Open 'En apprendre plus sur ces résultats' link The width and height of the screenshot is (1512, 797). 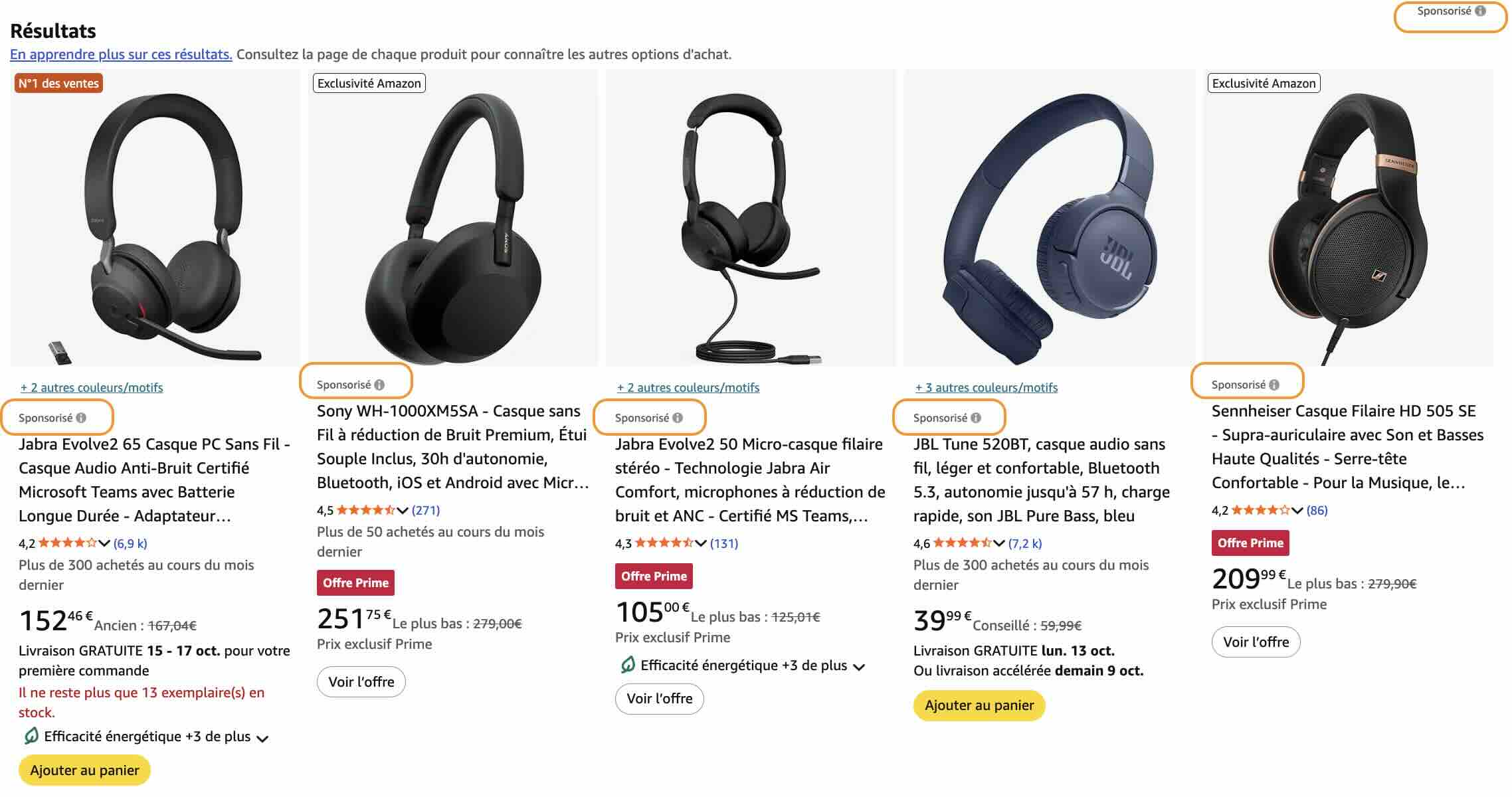[x=121, y=54]
